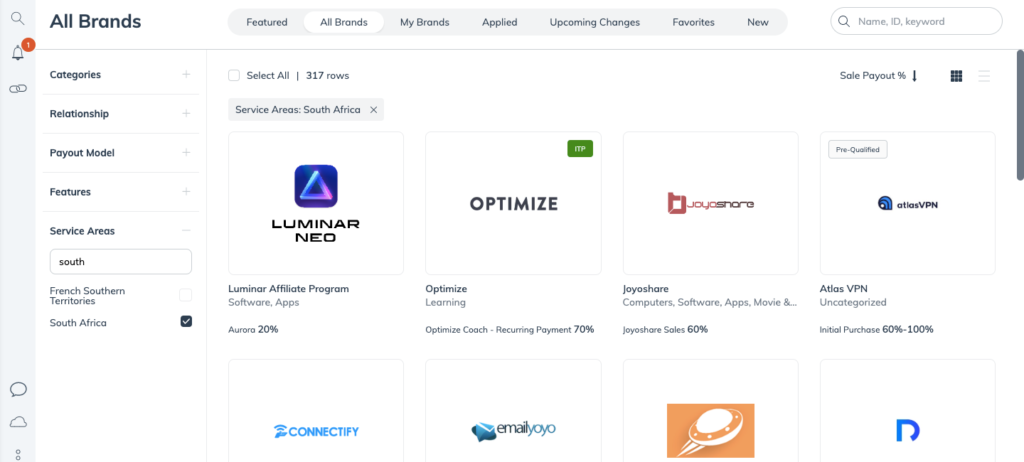The height and width of the screenshot is (462, 1024).
Task: Open the notifications bell icon
Action: tap(18, 53)
